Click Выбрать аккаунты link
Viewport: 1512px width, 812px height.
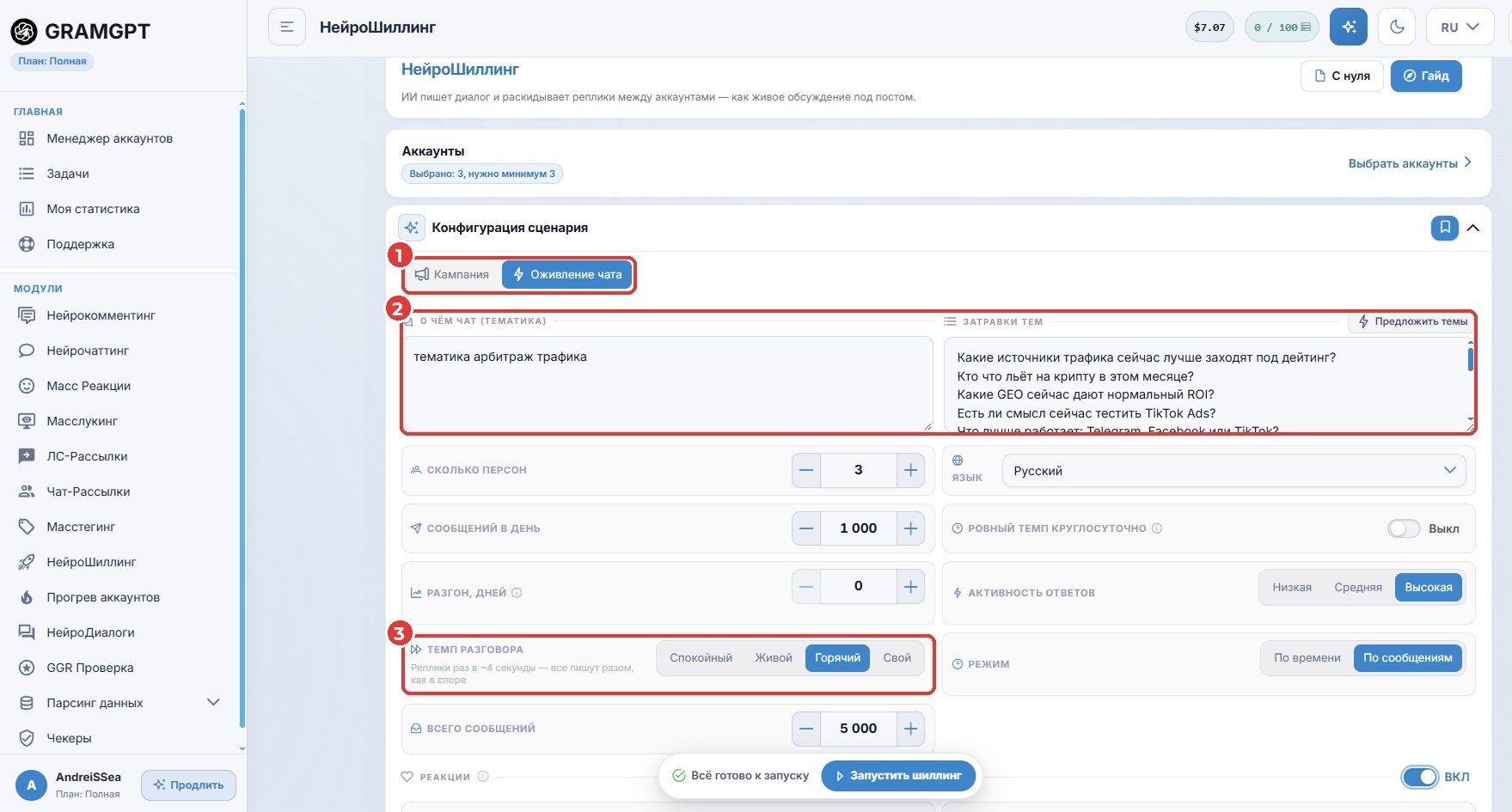pos(1410,163)
